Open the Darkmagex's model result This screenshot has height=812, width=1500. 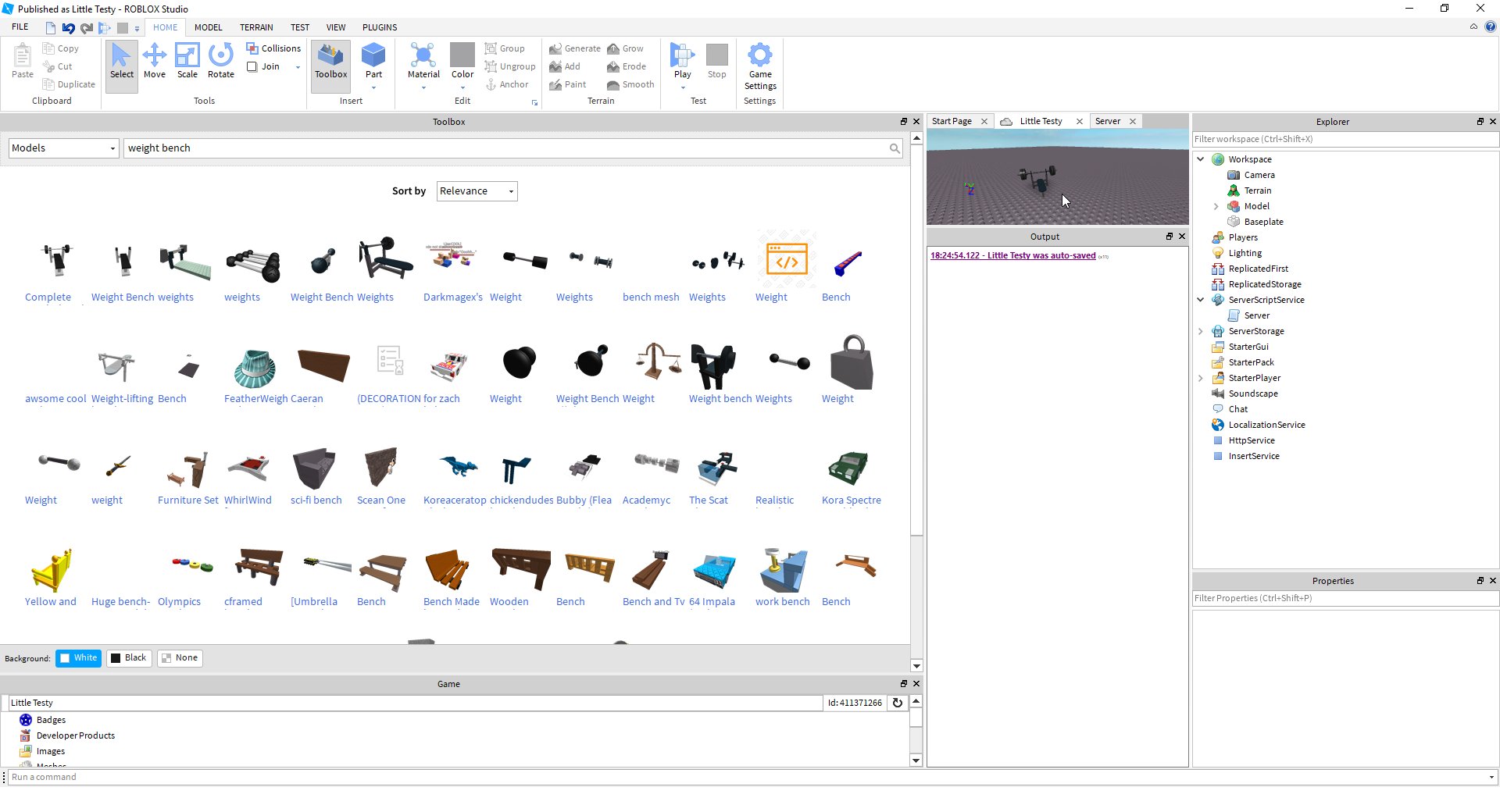[x=453, y=269]
